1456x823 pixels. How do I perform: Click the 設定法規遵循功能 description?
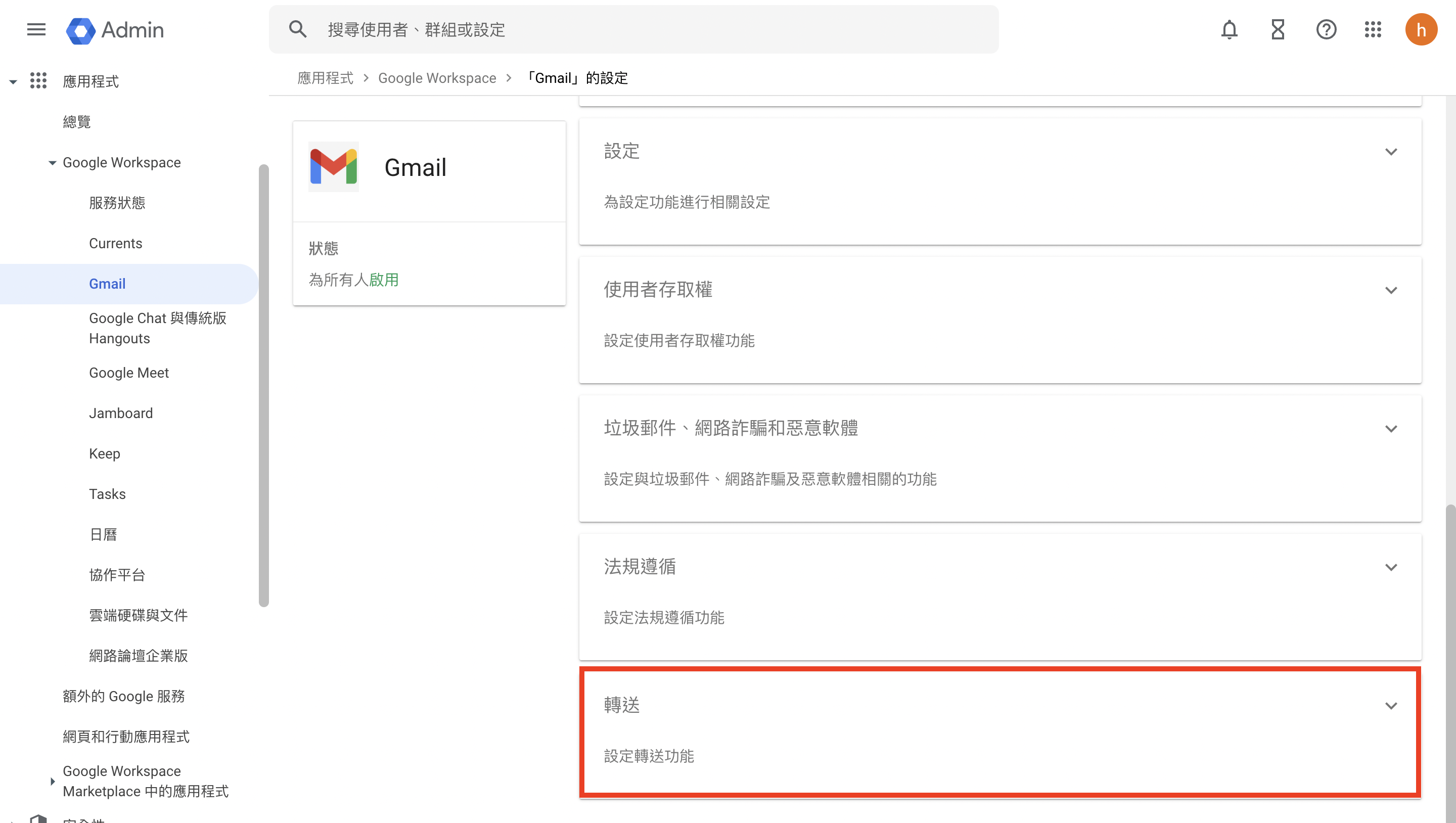(664, 617)
